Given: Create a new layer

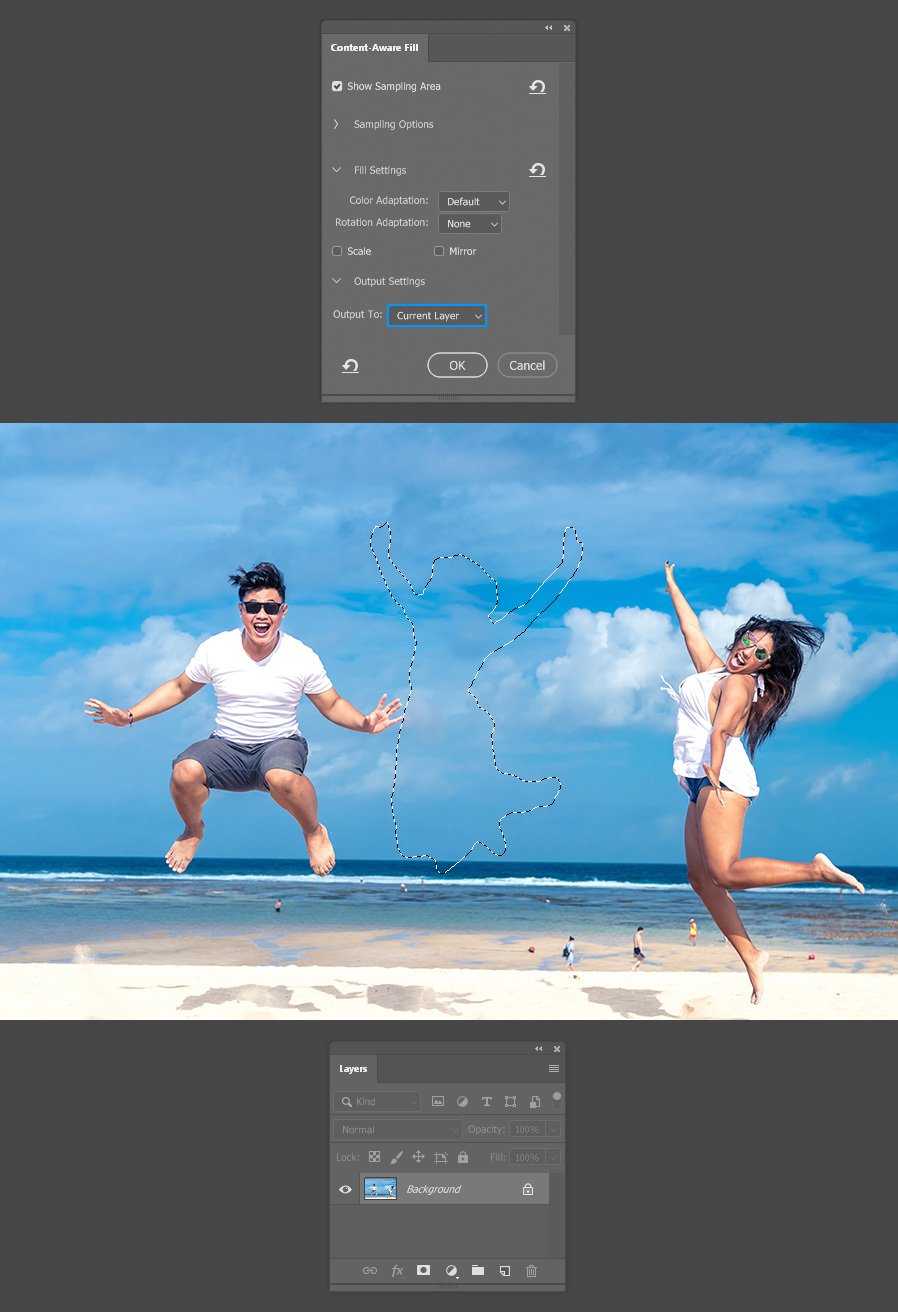Looking at the screenshot, I should point(505,1270).
